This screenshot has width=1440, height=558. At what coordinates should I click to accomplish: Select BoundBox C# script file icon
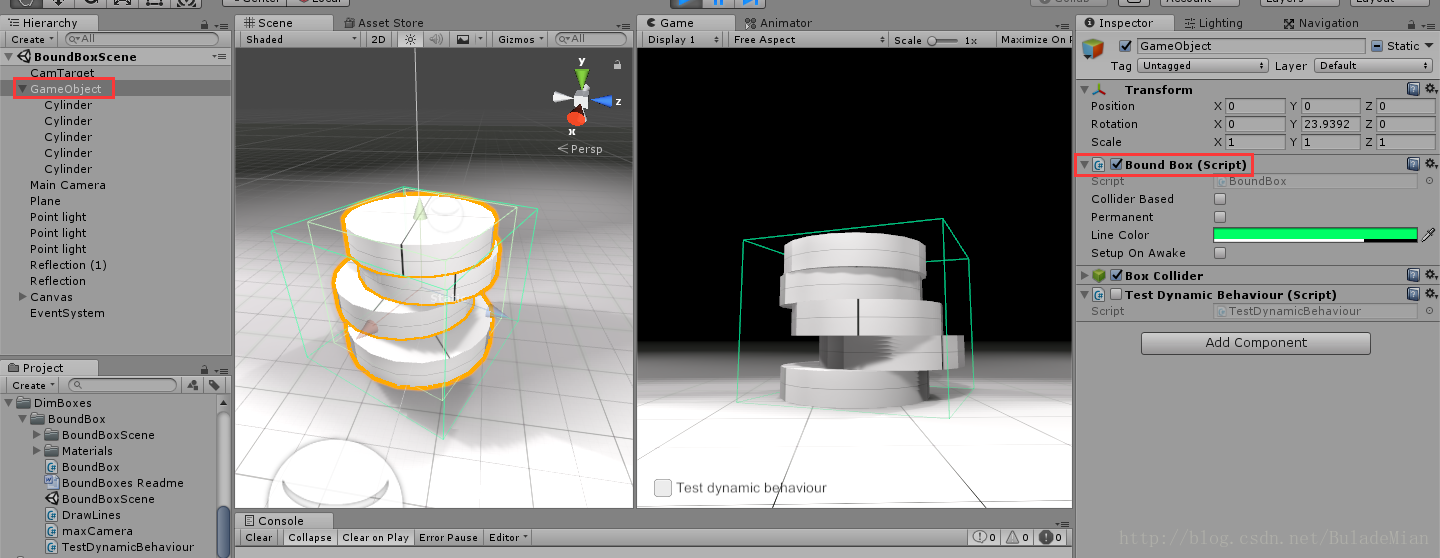click(52, 467)
